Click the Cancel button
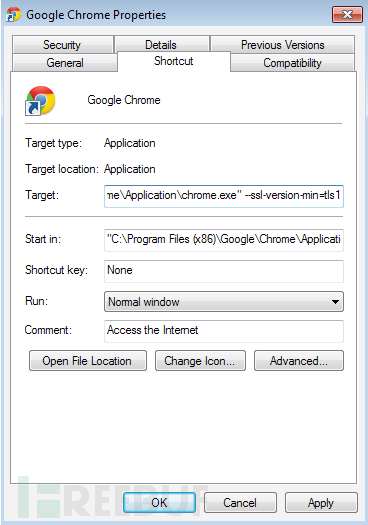Image resolution: width=368 pixels, height=525 pixels. point(240,502)
